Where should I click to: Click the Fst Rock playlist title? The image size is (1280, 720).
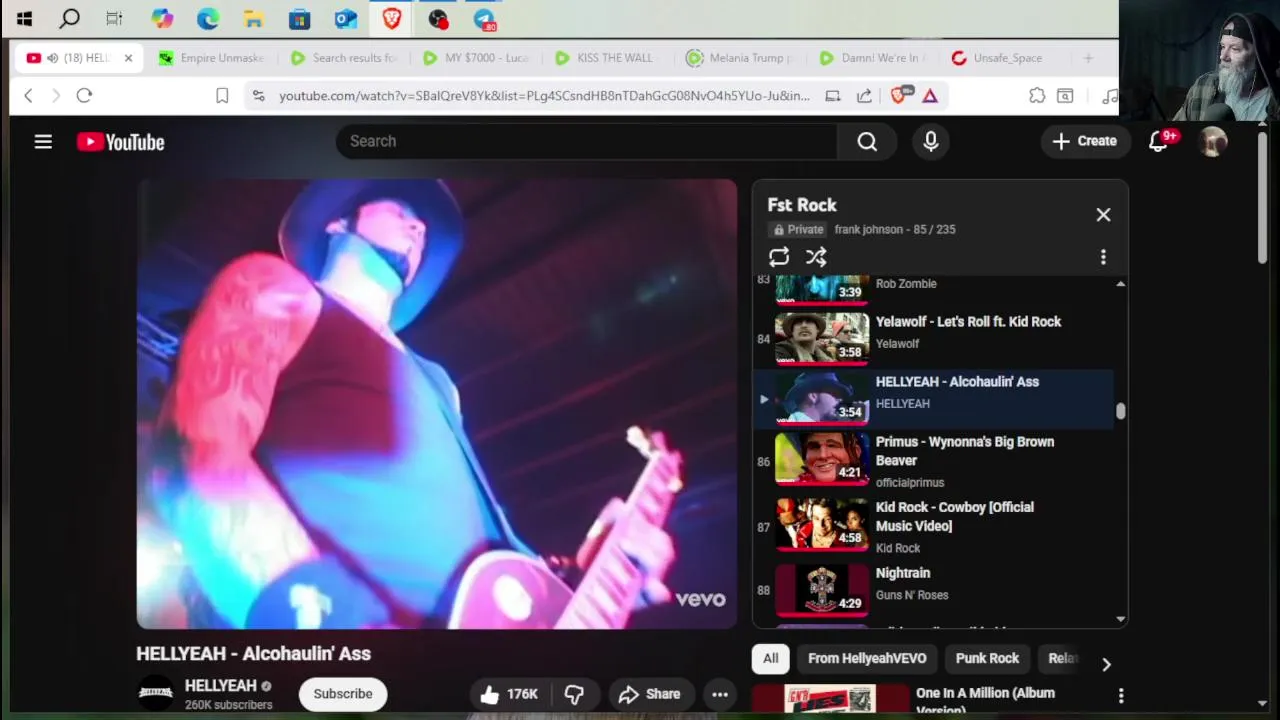[802, 205]
